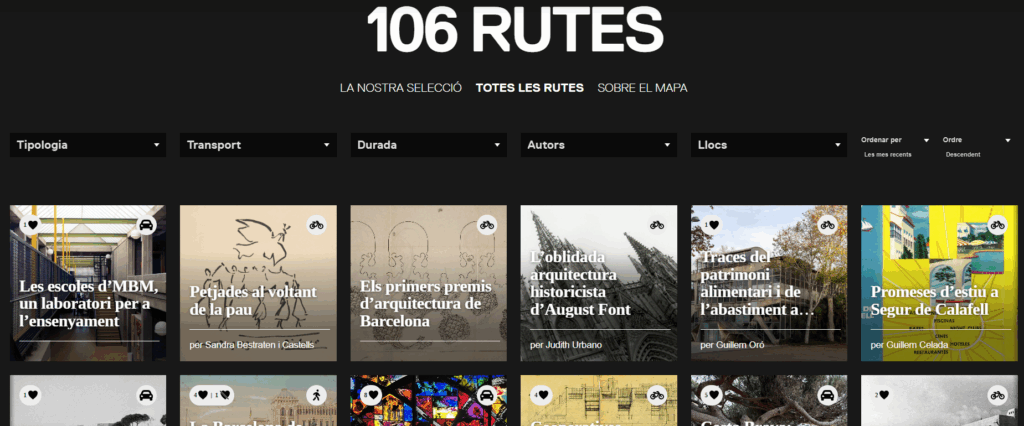1024x426 pixels.
Task: Switch to La Nostra Selecció tab
Action: click(400, 88)
